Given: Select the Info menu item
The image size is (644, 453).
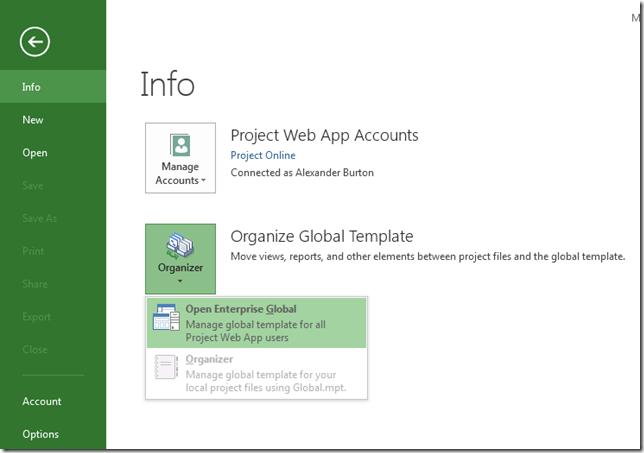Looking at the screenshot, I should [x=53, y=87].
